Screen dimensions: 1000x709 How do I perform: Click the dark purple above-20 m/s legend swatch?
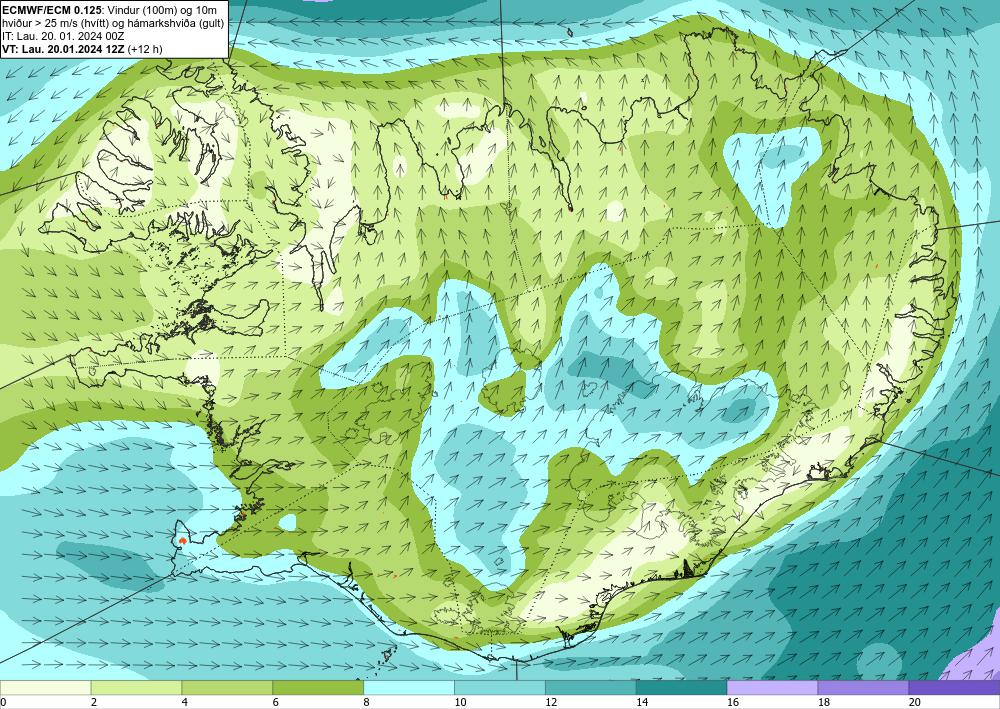coord(954,688)
